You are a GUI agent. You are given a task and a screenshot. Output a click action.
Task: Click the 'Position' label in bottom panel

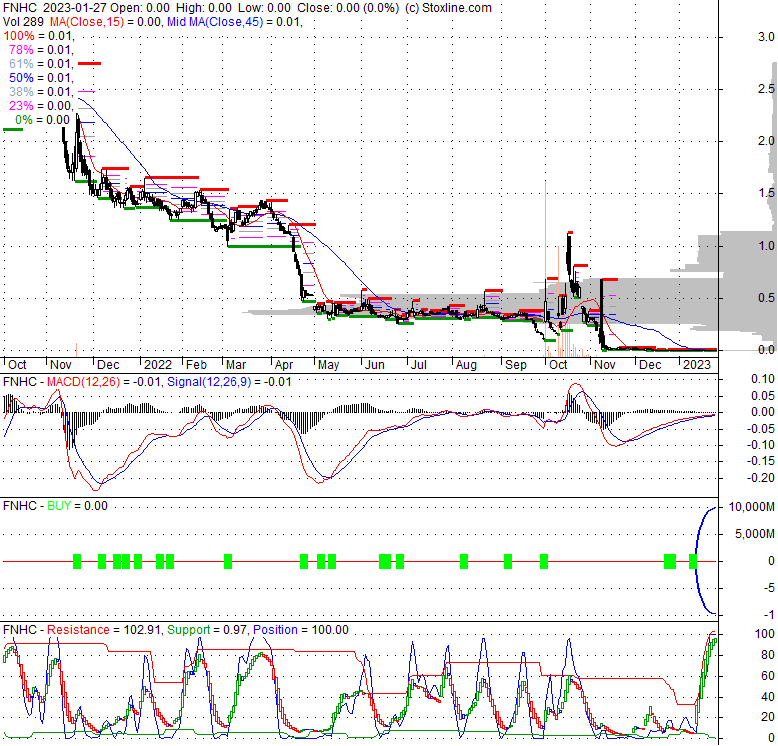[275, 630]
